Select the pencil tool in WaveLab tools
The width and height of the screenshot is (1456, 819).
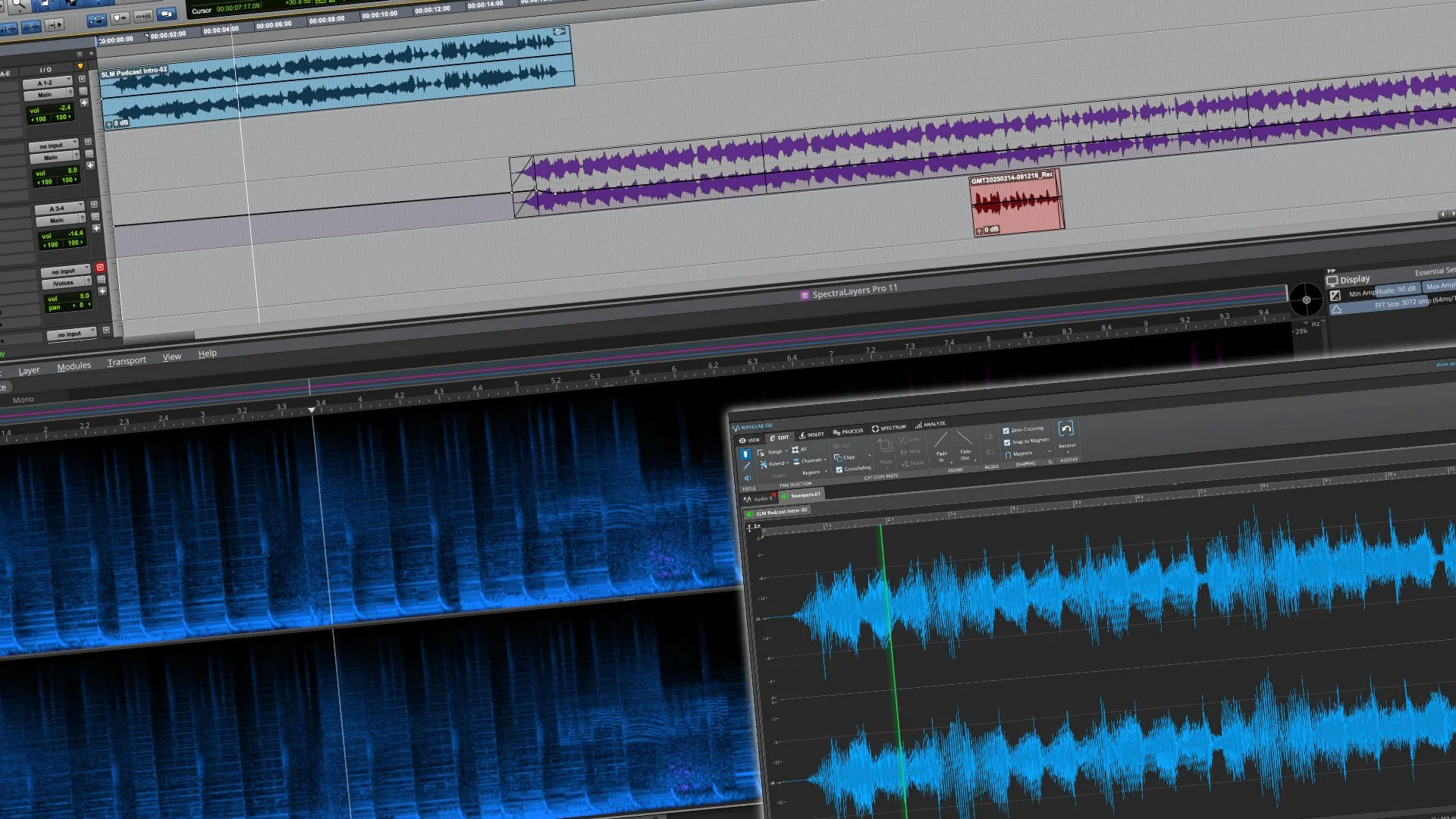coord(746,466)
